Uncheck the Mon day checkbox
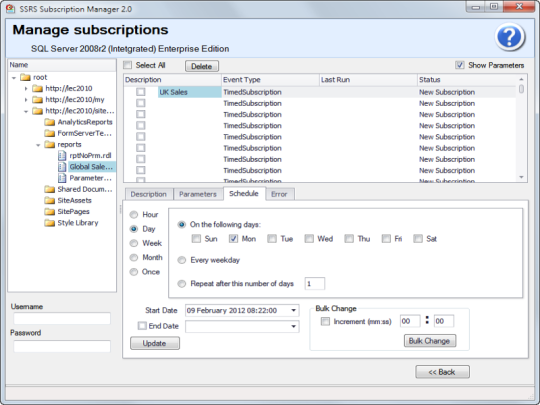The width and height of the screenshot is (540, 405). 233,239
